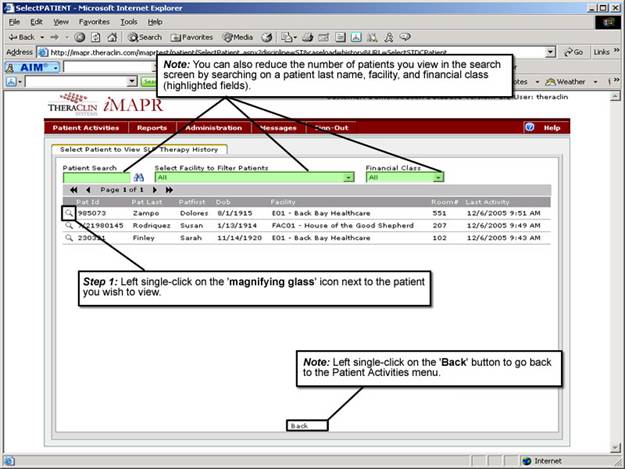Open the Administration menu
The image size is (625, 469).
(x=214, y=128)
